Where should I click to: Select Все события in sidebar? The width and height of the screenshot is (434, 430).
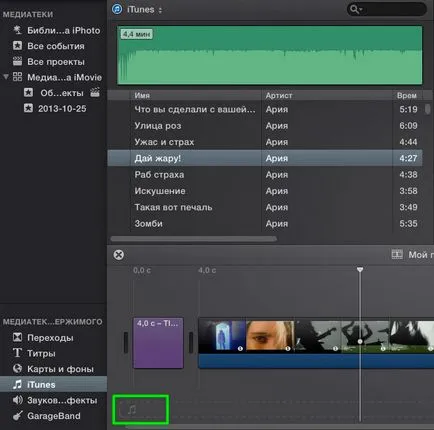pyautogui.click(x=56, y=46)
